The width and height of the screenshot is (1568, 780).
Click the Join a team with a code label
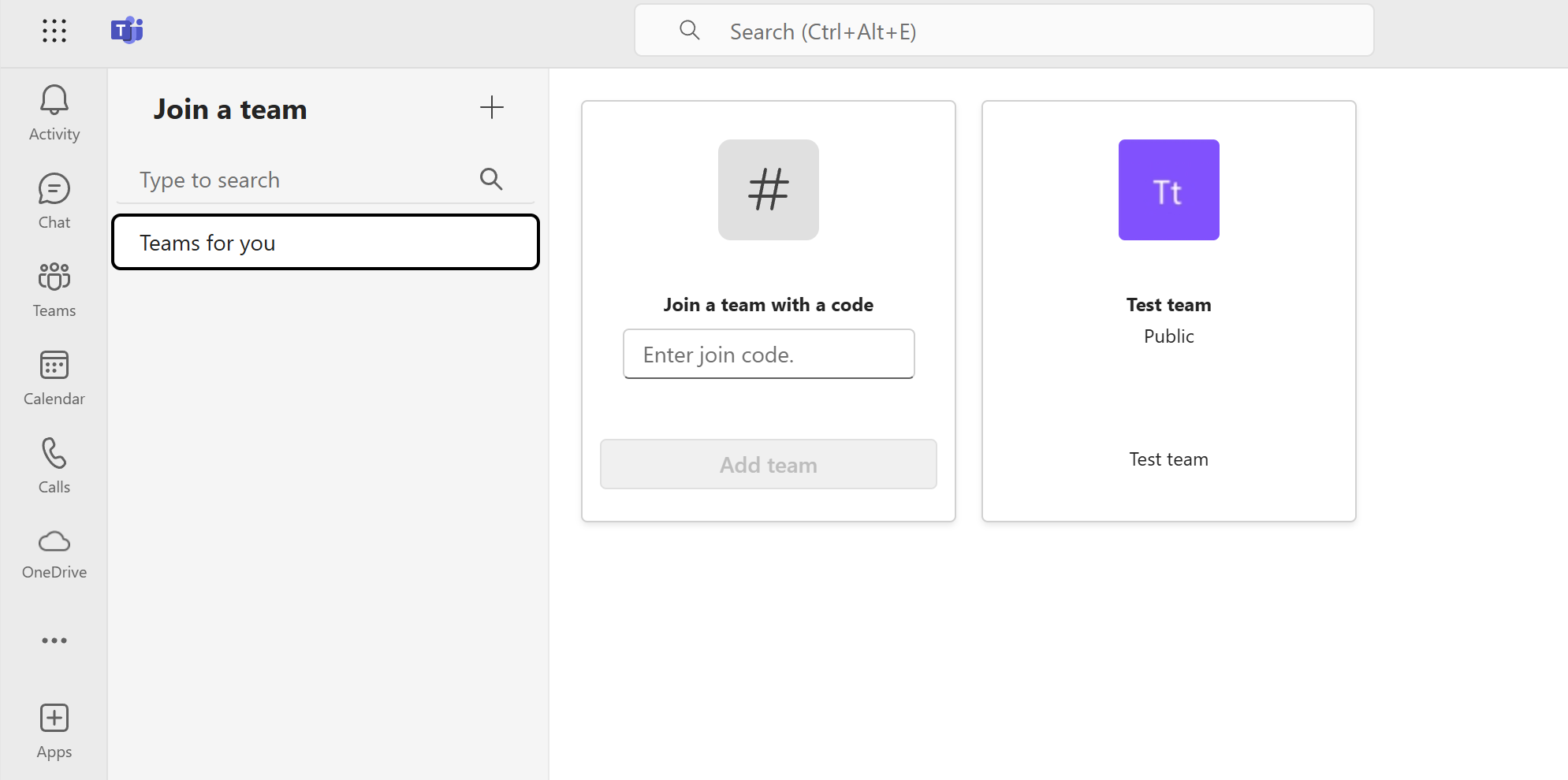click(769, 305)
